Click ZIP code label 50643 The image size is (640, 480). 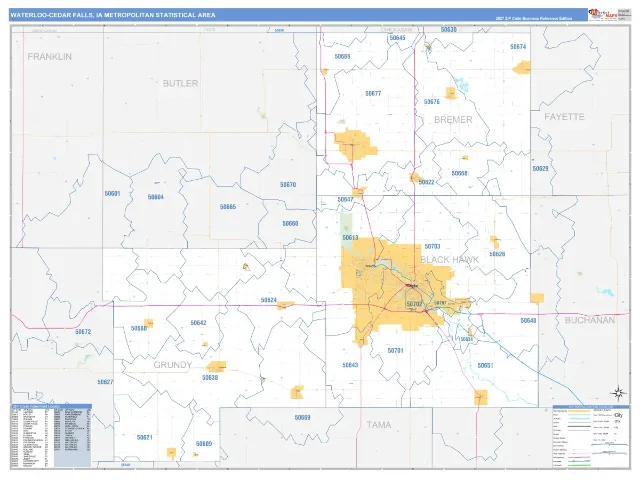pos(350,365)
